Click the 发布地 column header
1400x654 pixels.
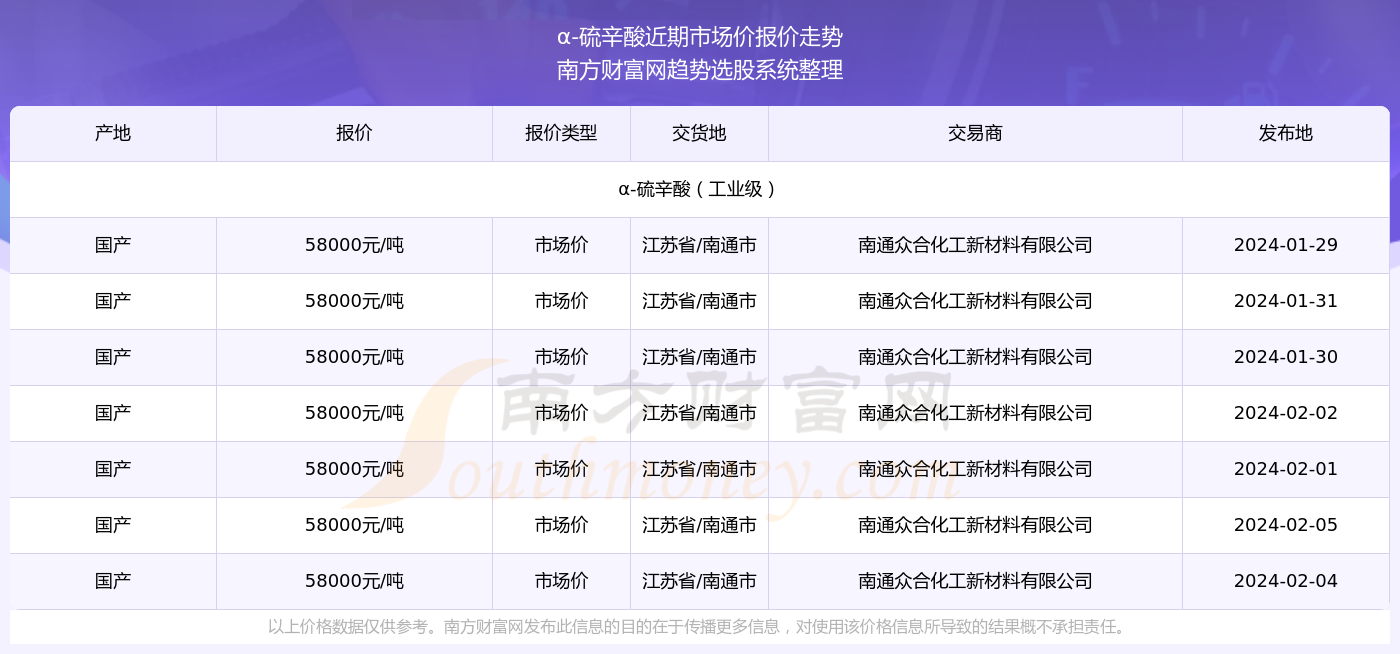(1286, 133)
